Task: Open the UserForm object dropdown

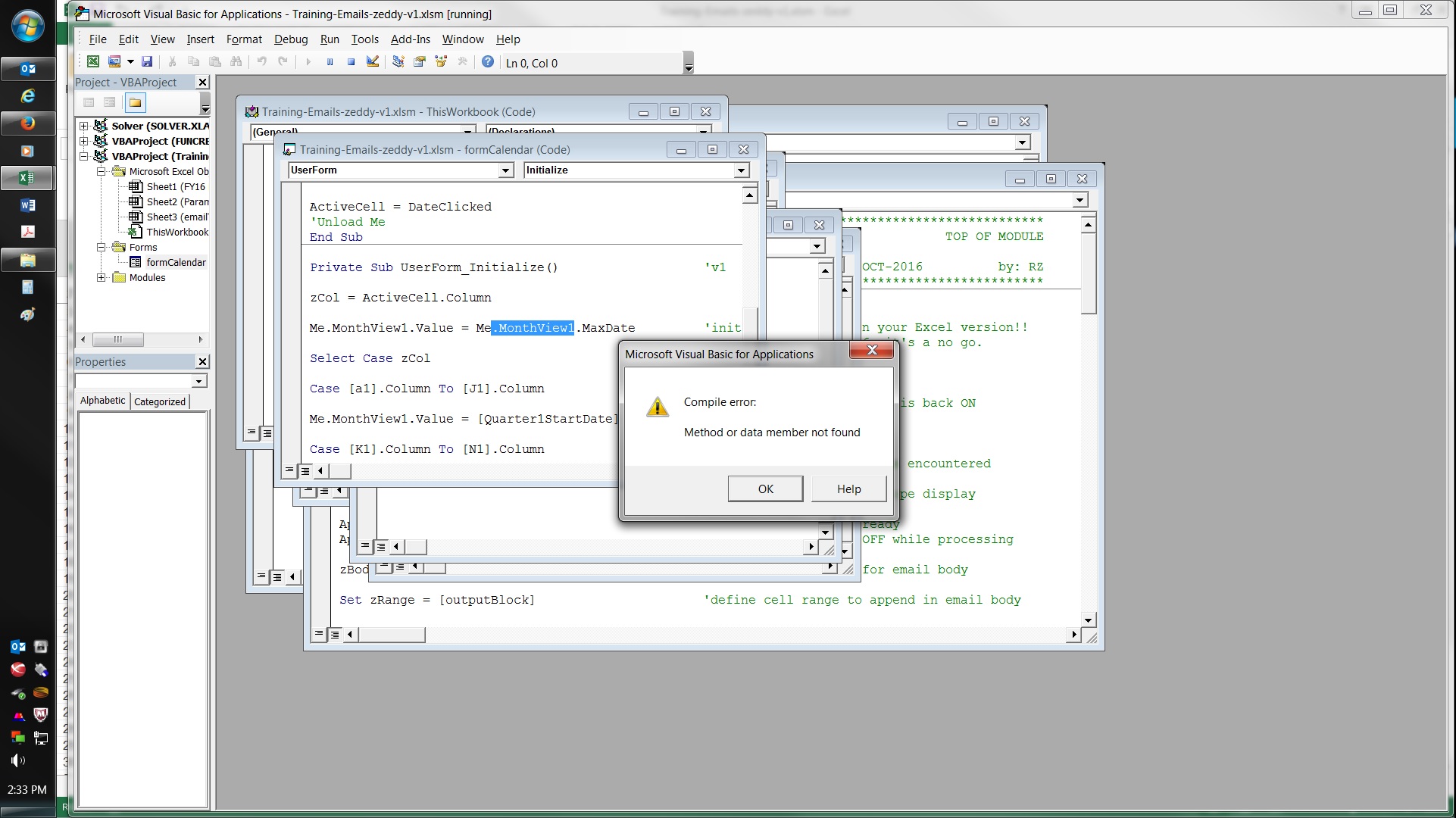Action: click(506, 171)
